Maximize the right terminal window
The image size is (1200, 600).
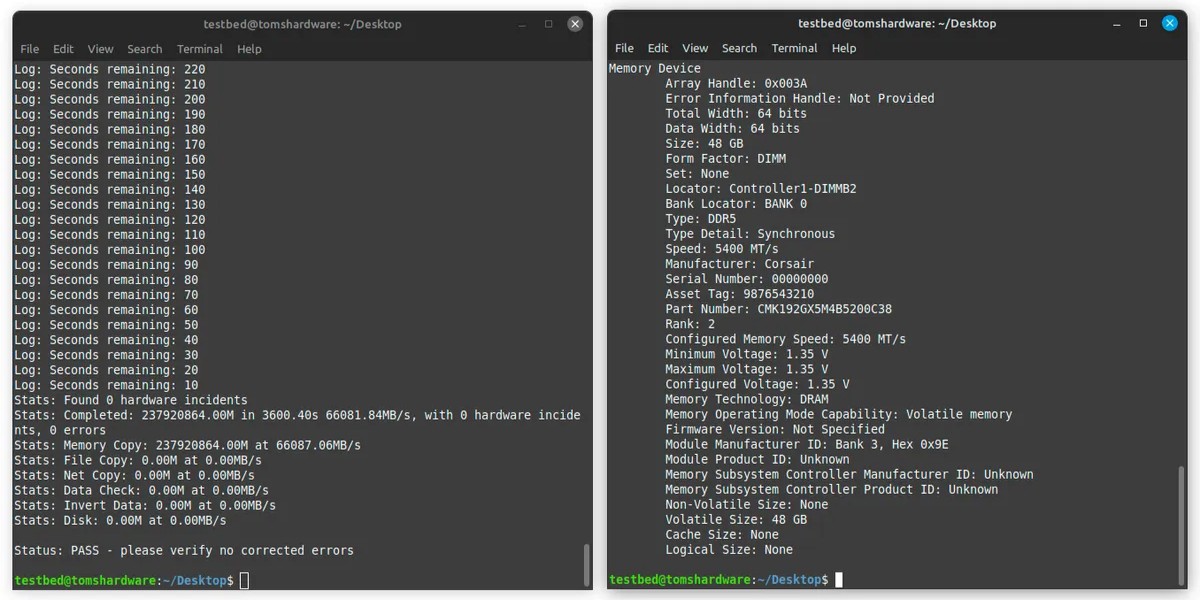coord(1143,23)
